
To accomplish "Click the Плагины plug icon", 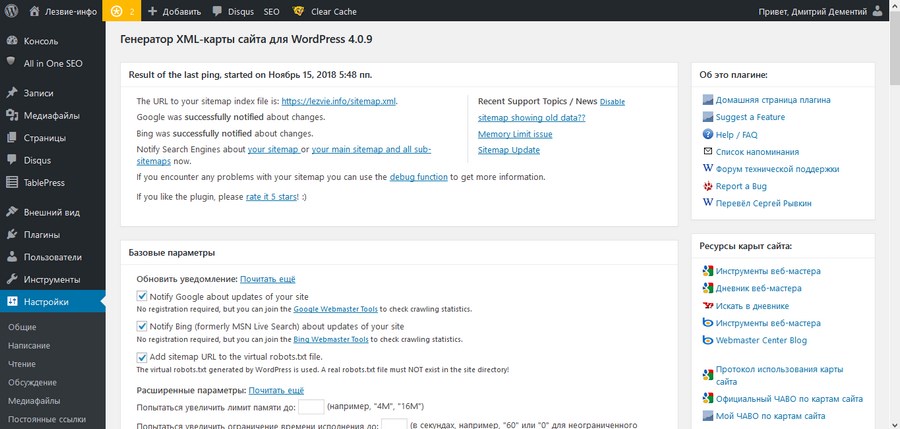I will (x=11, y=234).
